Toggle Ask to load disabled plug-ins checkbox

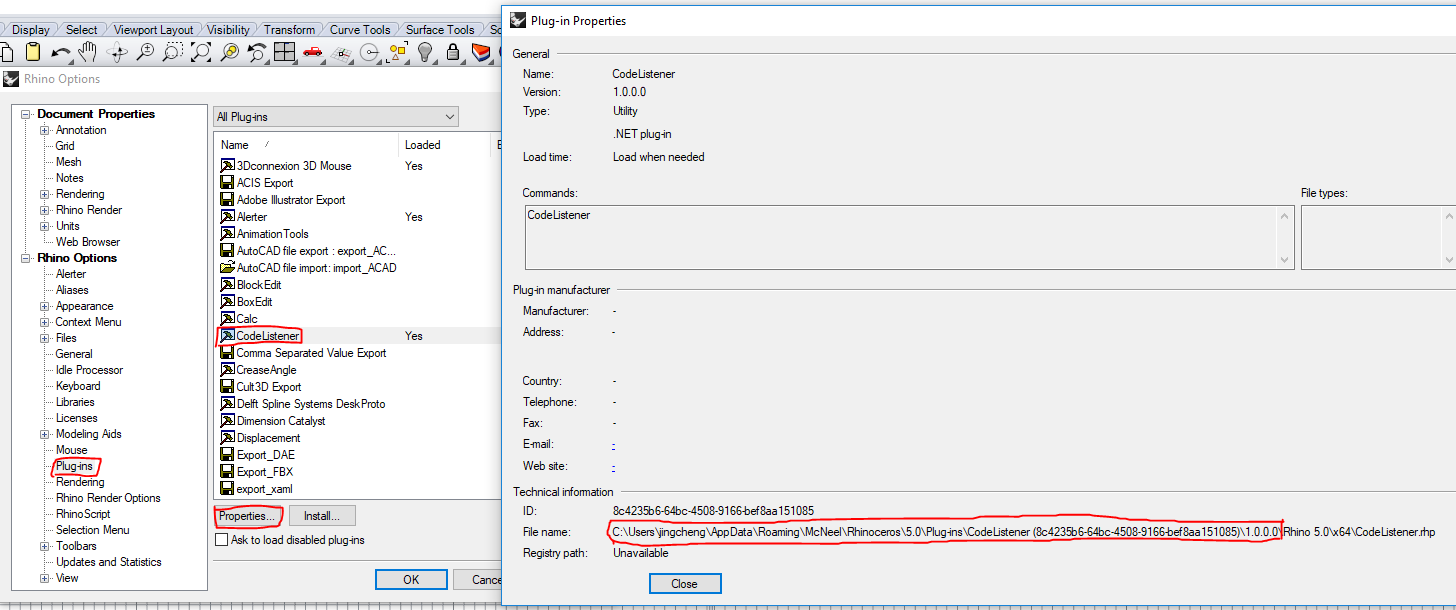[222, 540]
